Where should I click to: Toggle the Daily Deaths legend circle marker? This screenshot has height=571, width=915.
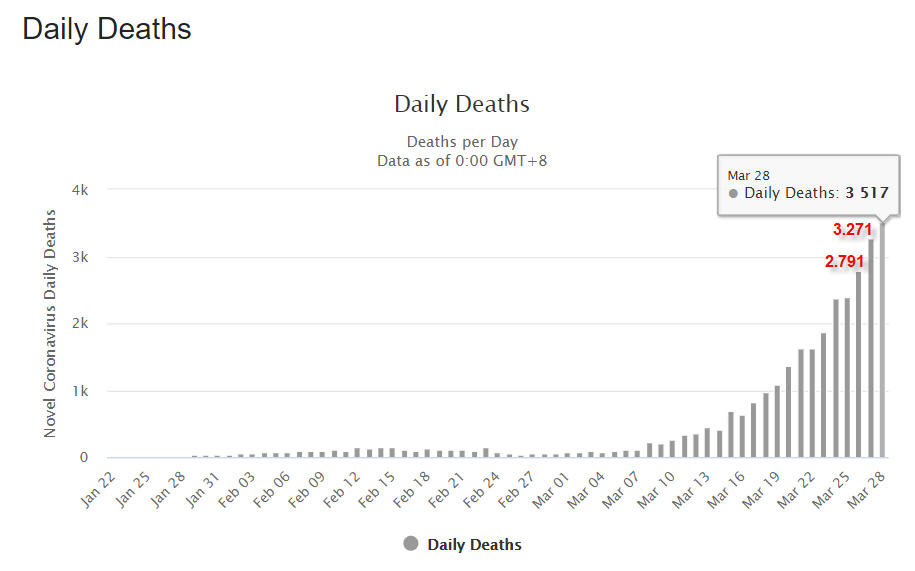tap(411, 544)
